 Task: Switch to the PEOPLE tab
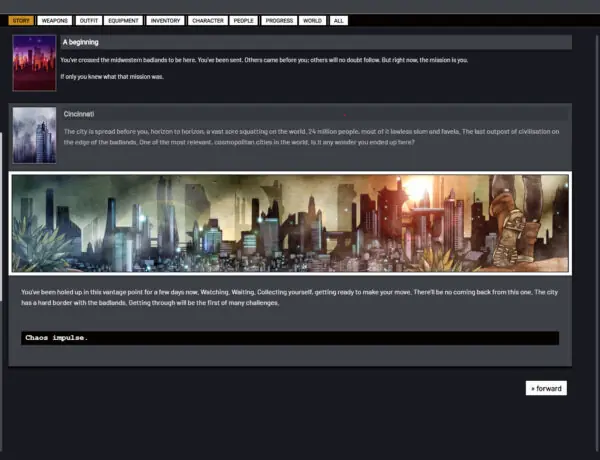tap(243, 20)
